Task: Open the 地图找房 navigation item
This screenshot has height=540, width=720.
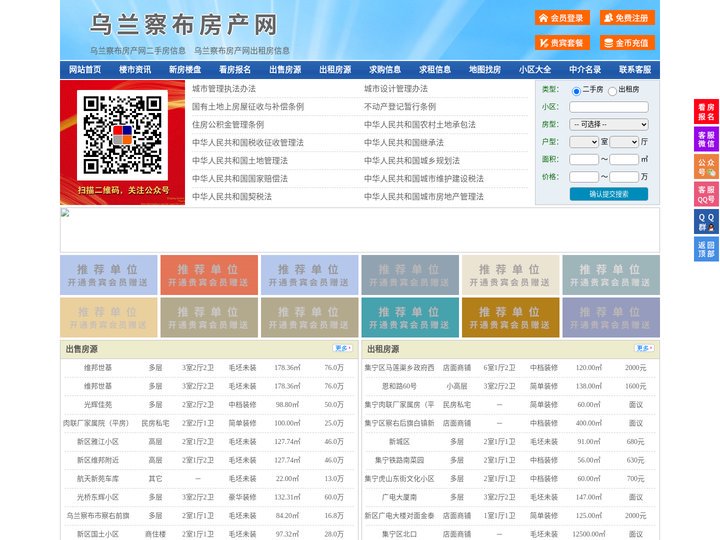Action: point(485,70)
